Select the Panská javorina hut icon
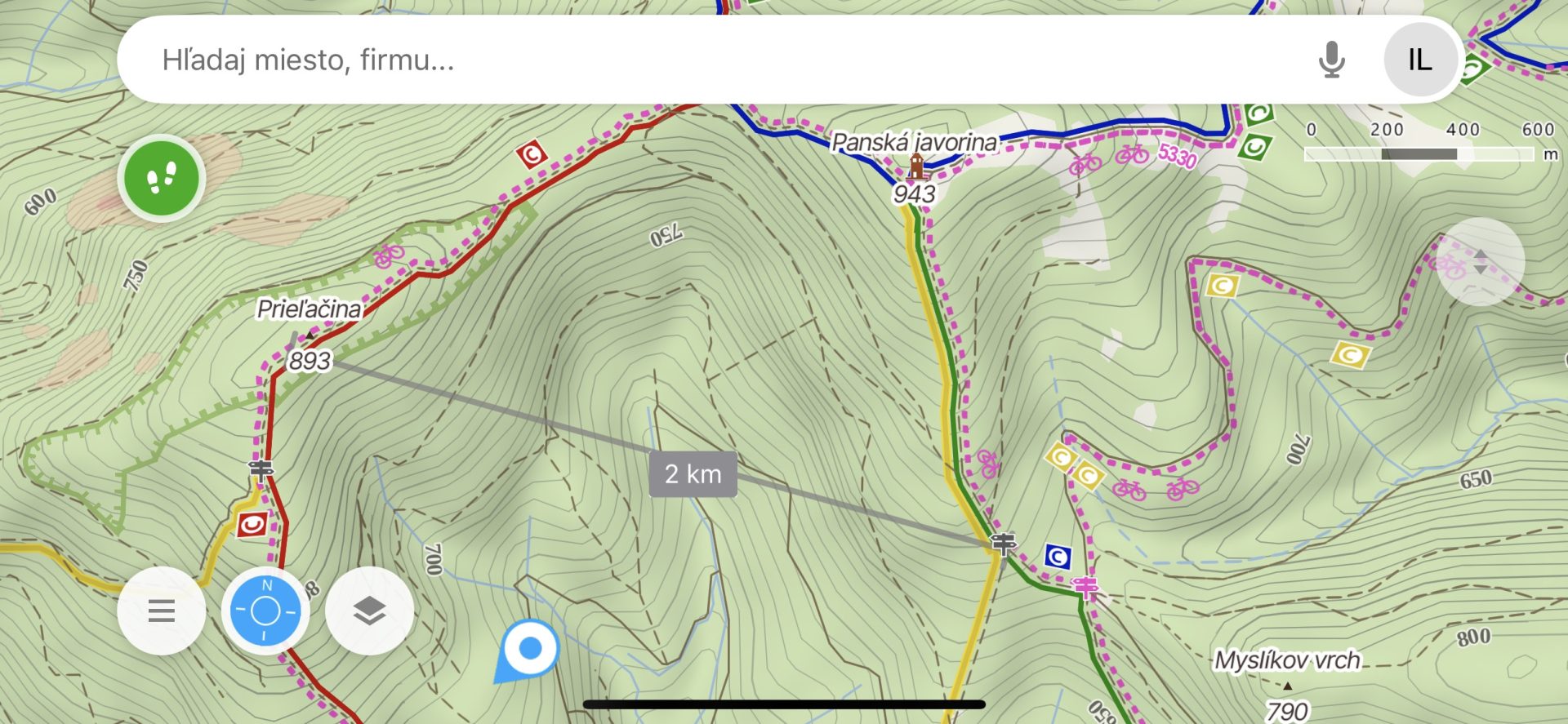The image size is (1568, 724). tap(917, 167)
